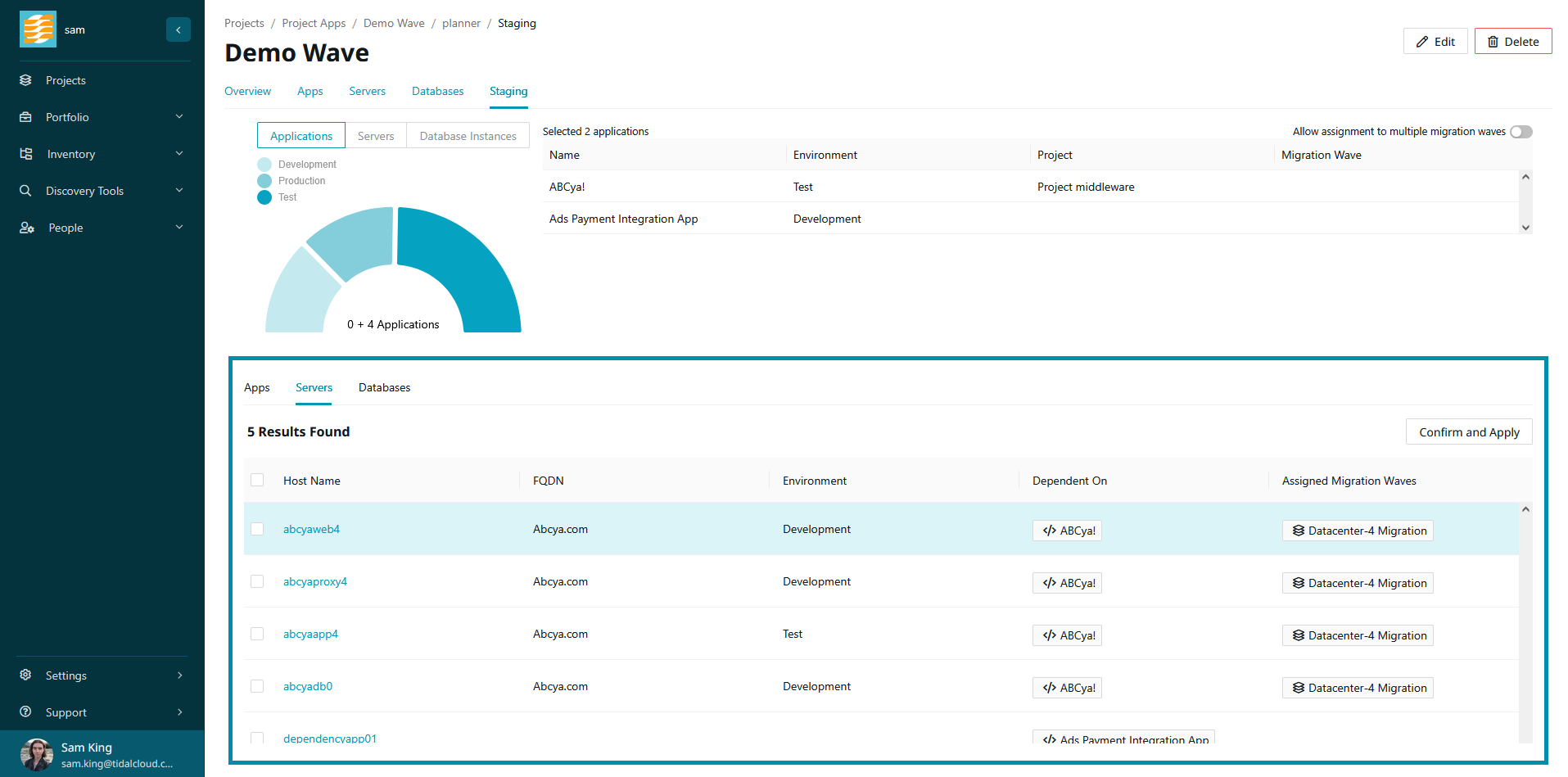Select all servers with header checkbox

pyautogui.click(x=257, y=481)
